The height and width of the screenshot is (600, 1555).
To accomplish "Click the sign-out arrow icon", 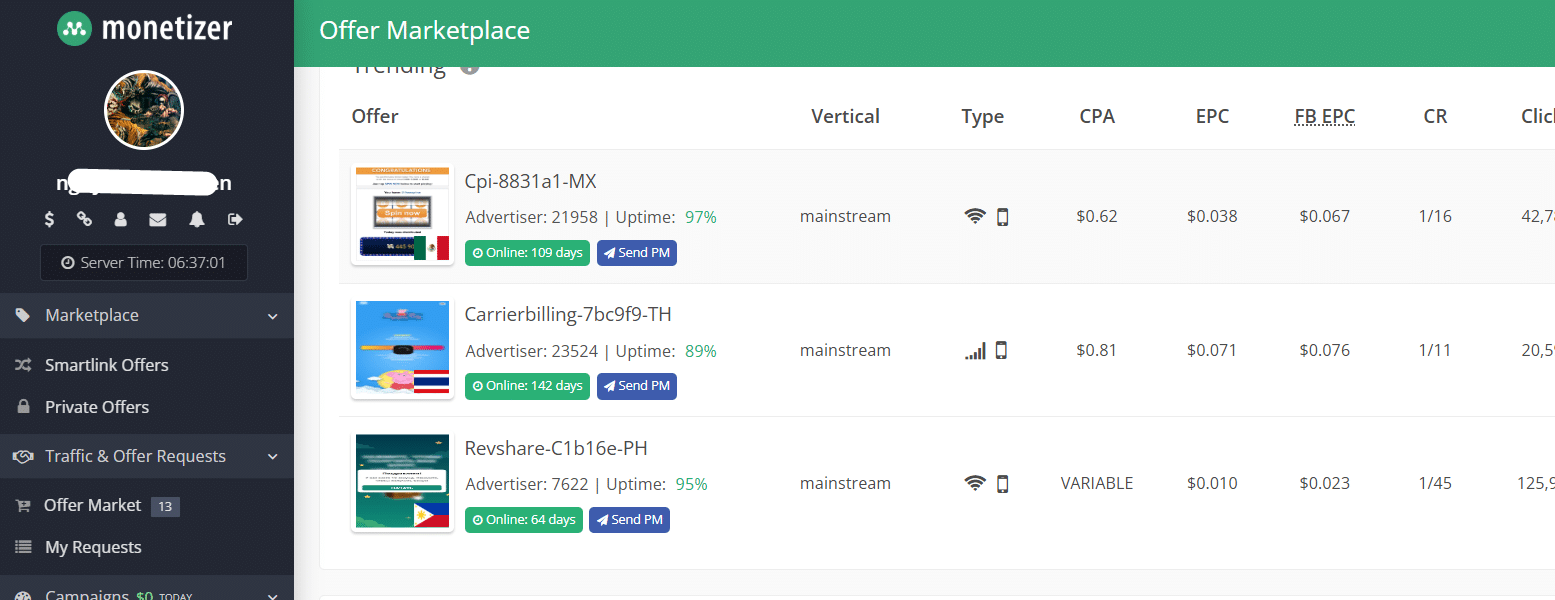I will tap(235, 219).
